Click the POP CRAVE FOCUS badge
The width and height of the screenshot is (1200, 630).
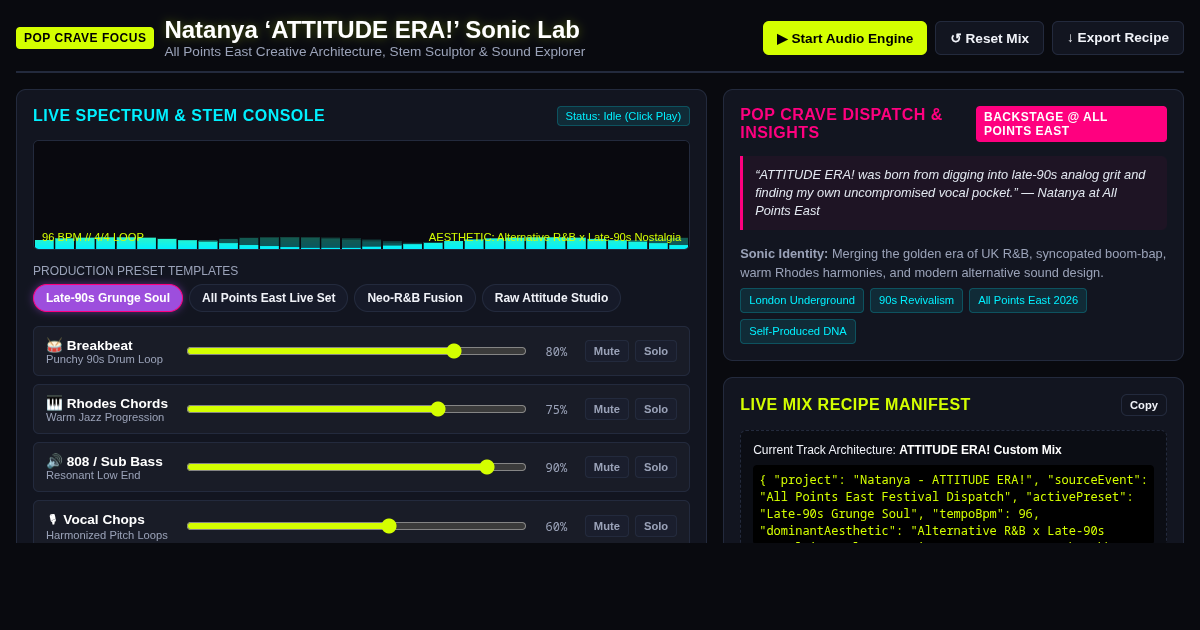[85, 38]
